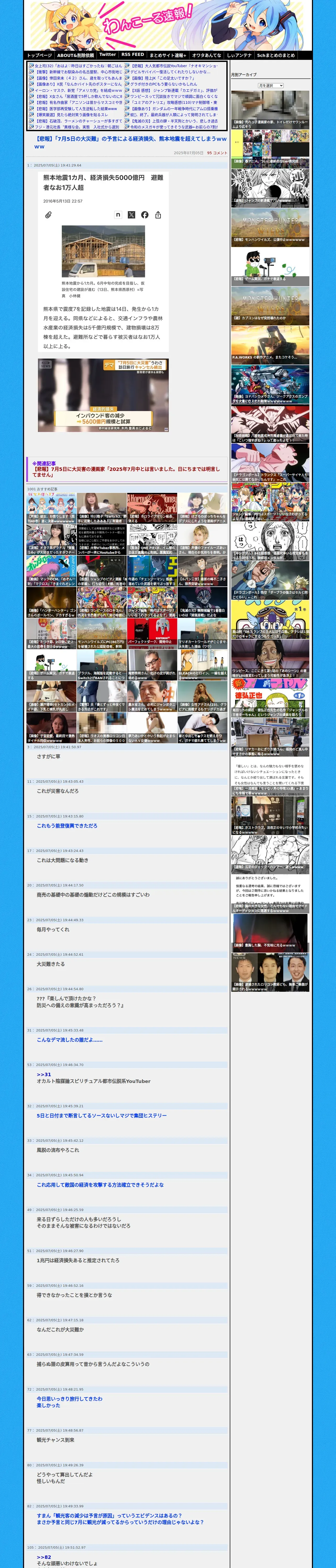
Task: Open headline link デビルサバイバー復活してくれたりしないかな
Action: coord(170,72)
